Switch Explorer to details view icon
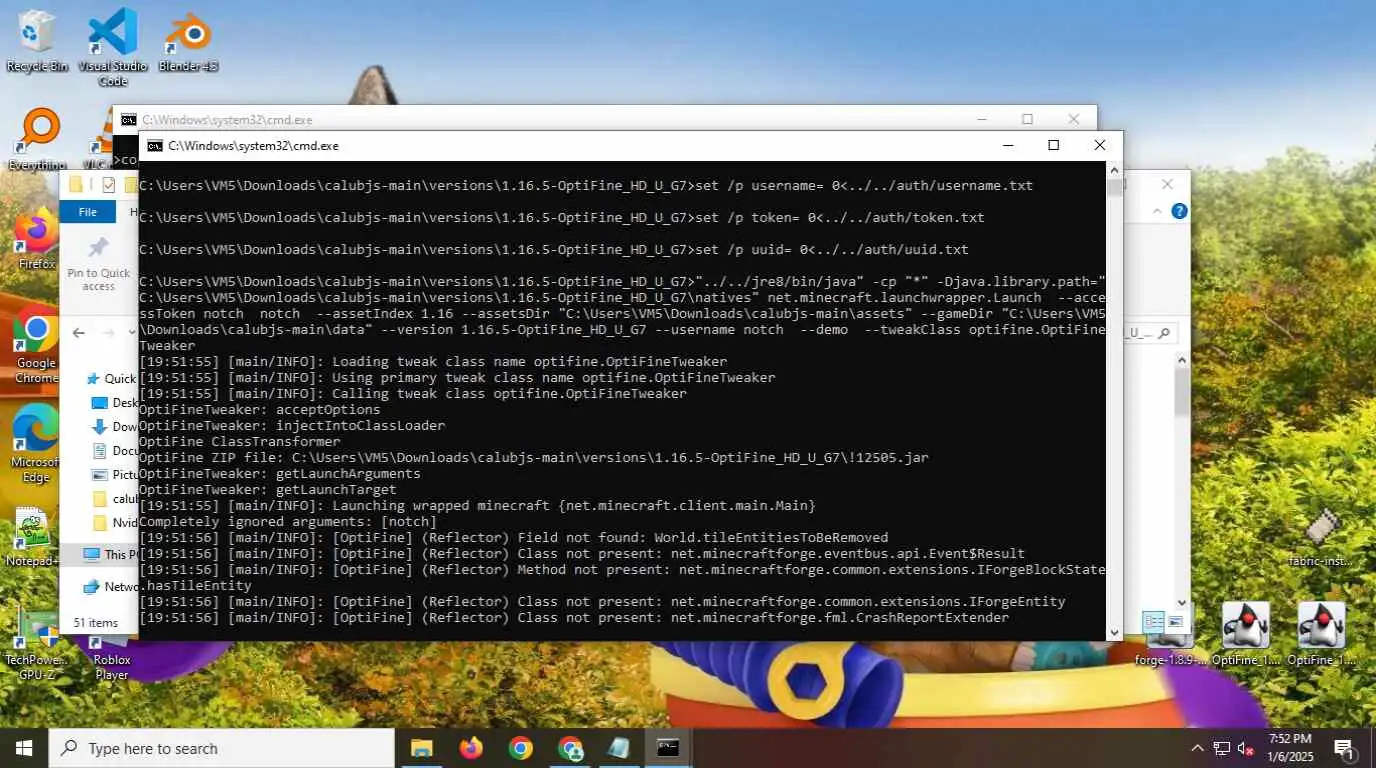The height and width of the screenshot is (768, 1376). pos(1153,622)
